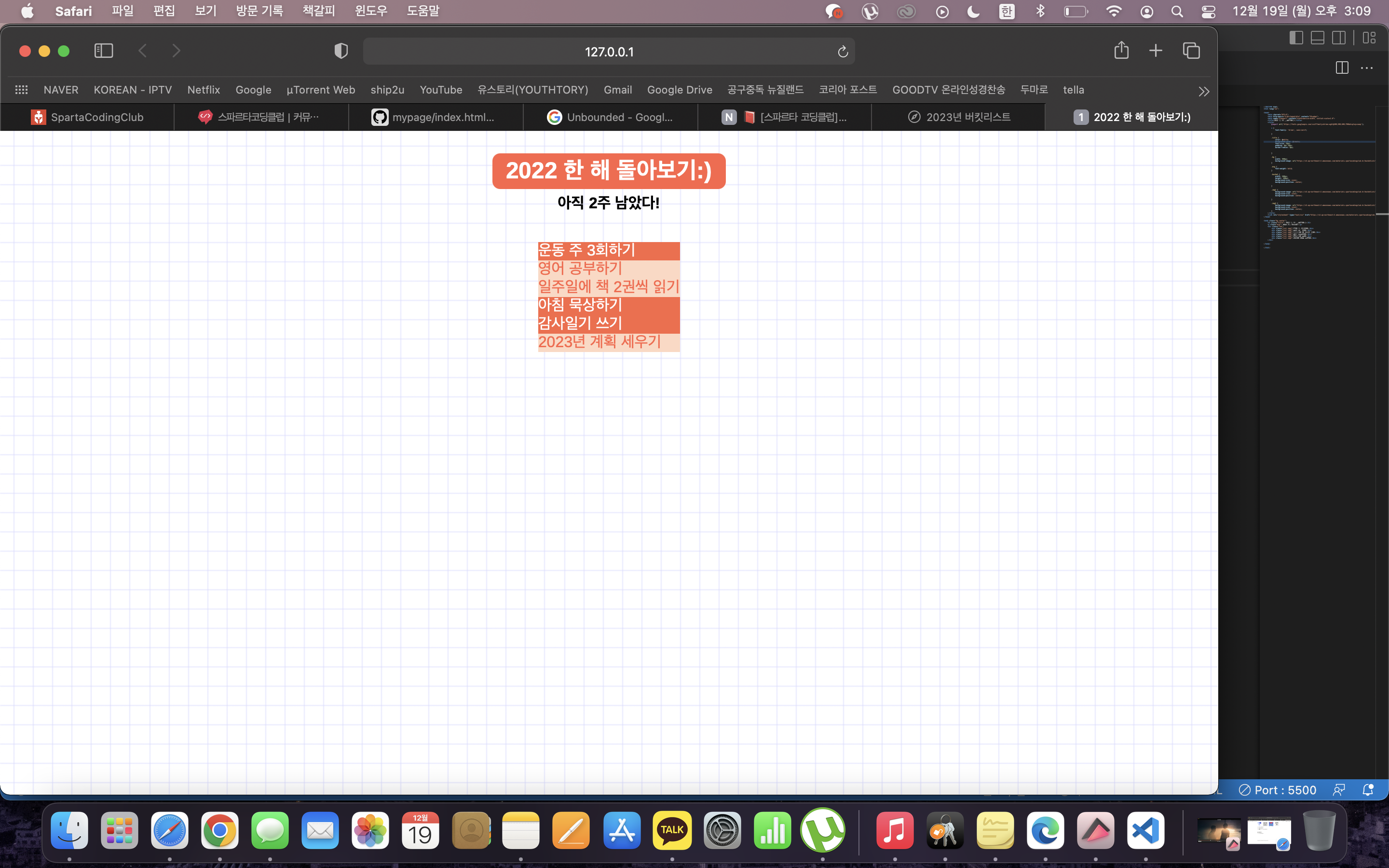Open the 파일 menu

122,11
